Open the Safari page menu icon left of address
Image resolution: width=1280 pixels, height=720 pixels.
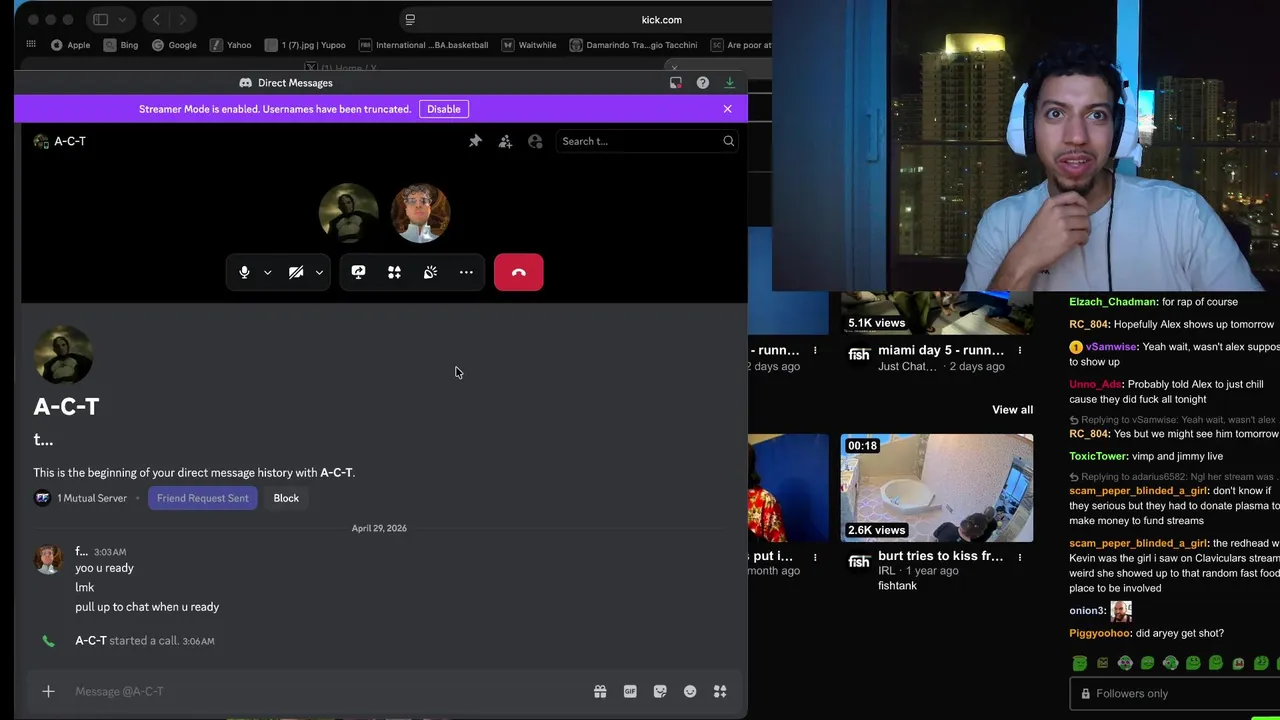410,19
